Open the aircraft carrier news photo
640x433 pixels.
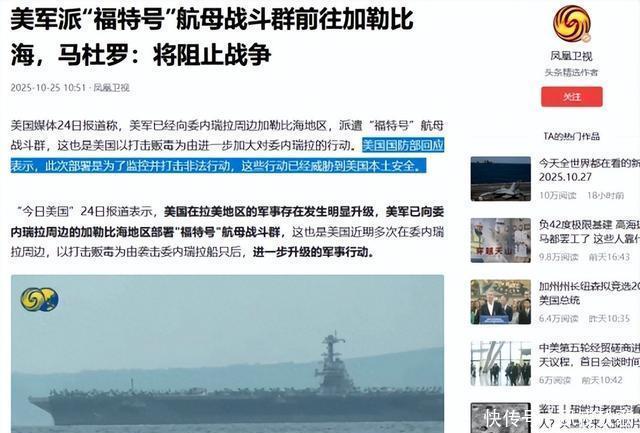(227, 353)
